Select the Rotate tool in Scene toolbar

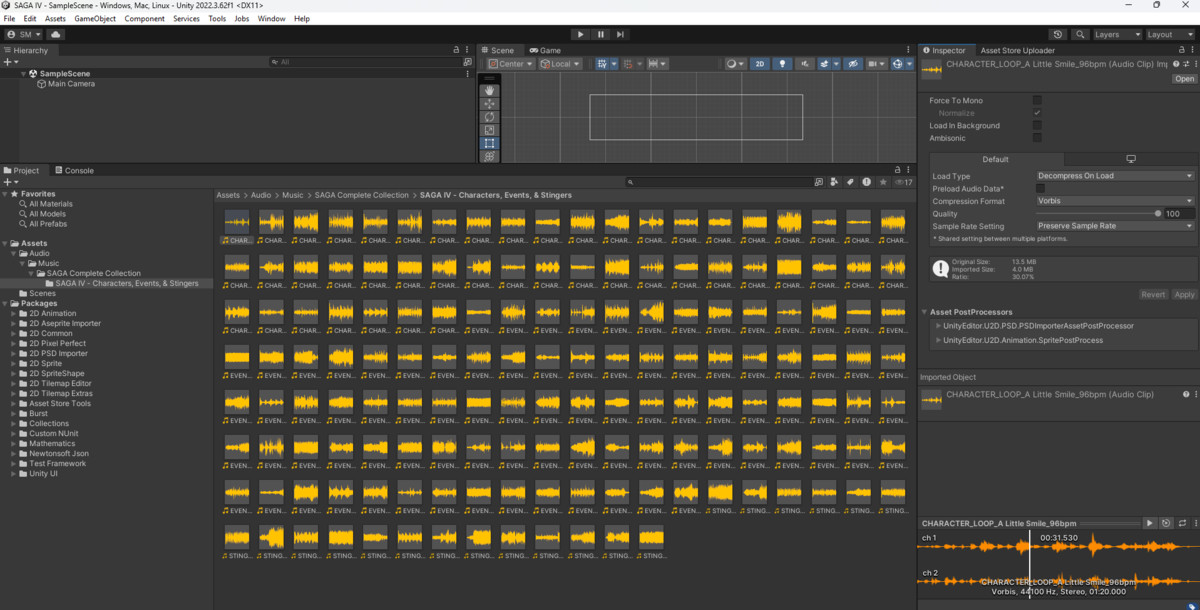click(489, 117)
